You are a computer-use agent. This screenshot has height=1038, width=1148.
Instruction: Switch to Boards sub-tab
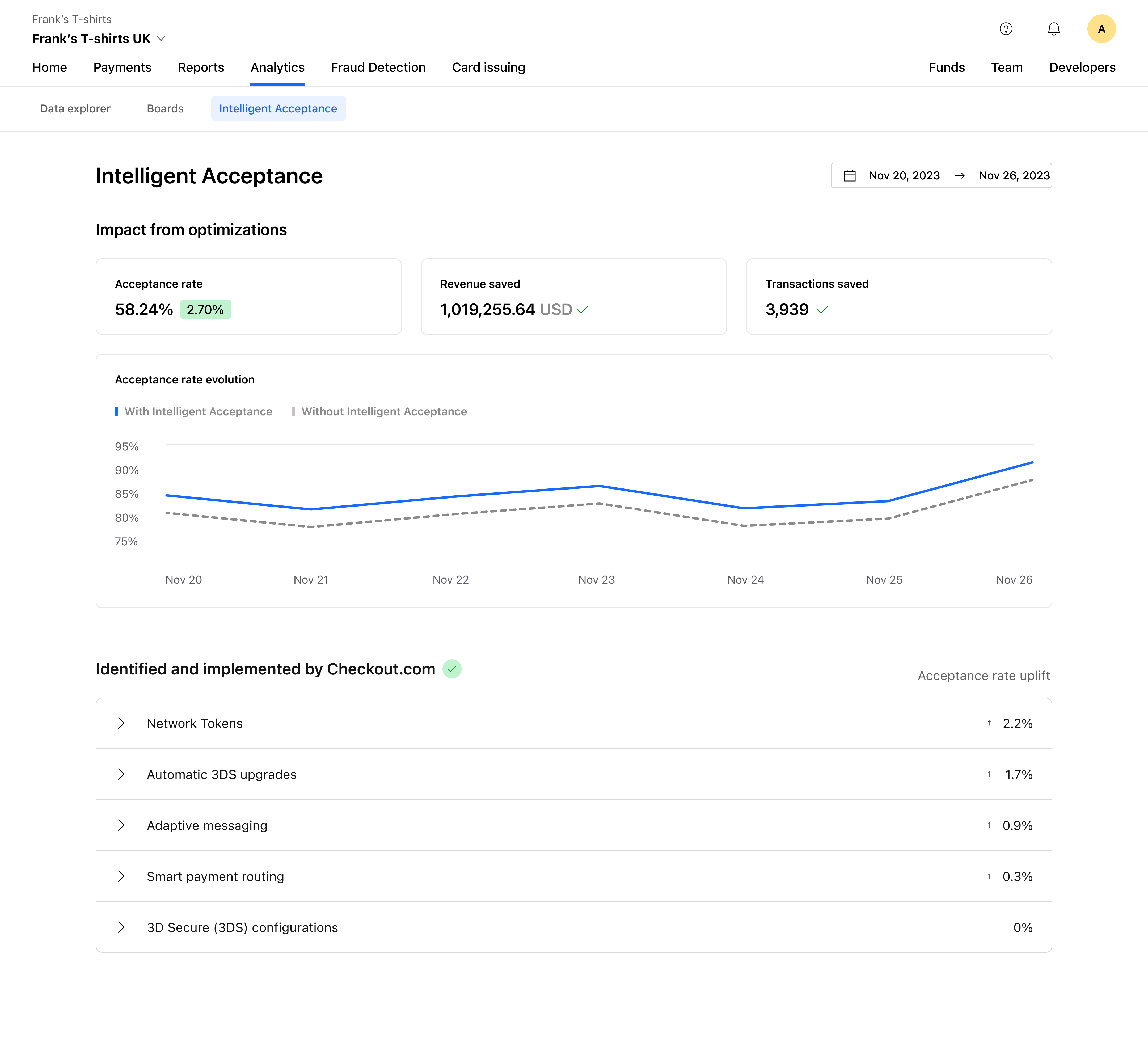[165, 108]
